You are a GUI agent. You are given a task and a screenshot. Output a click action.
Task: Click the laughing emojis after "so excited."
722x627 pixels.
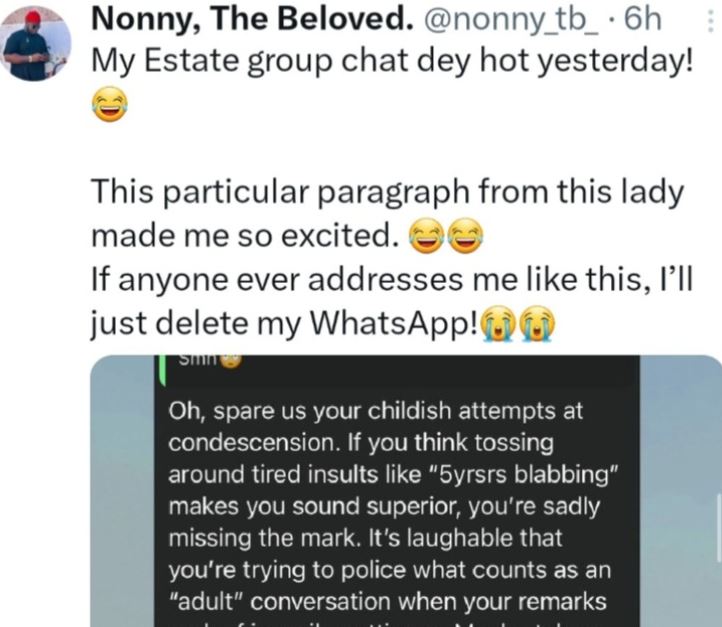(x=446, y=236)
